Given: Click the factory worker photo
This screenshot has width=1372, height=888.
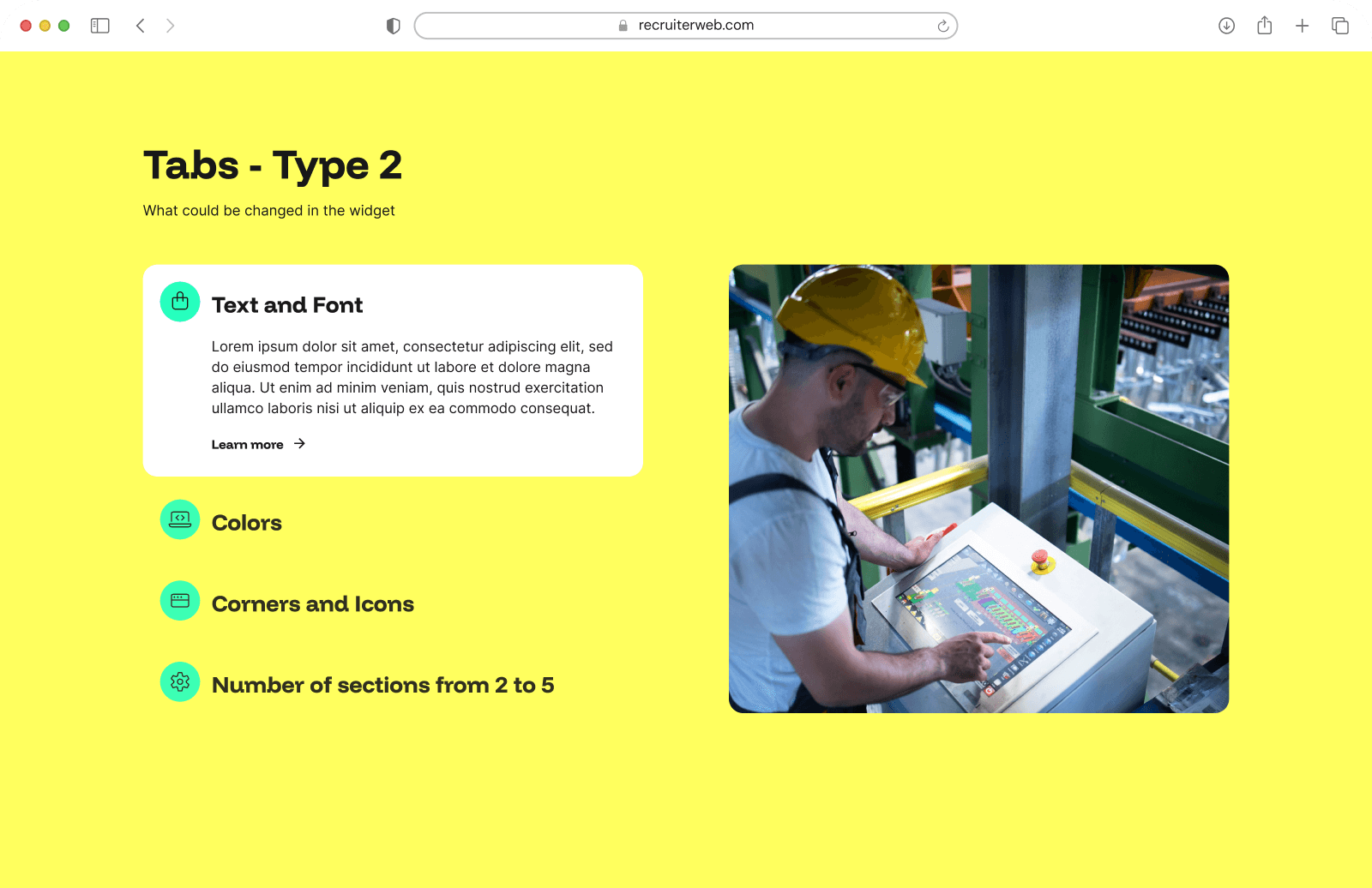Looking at the screenshot, I should [978, 489].
